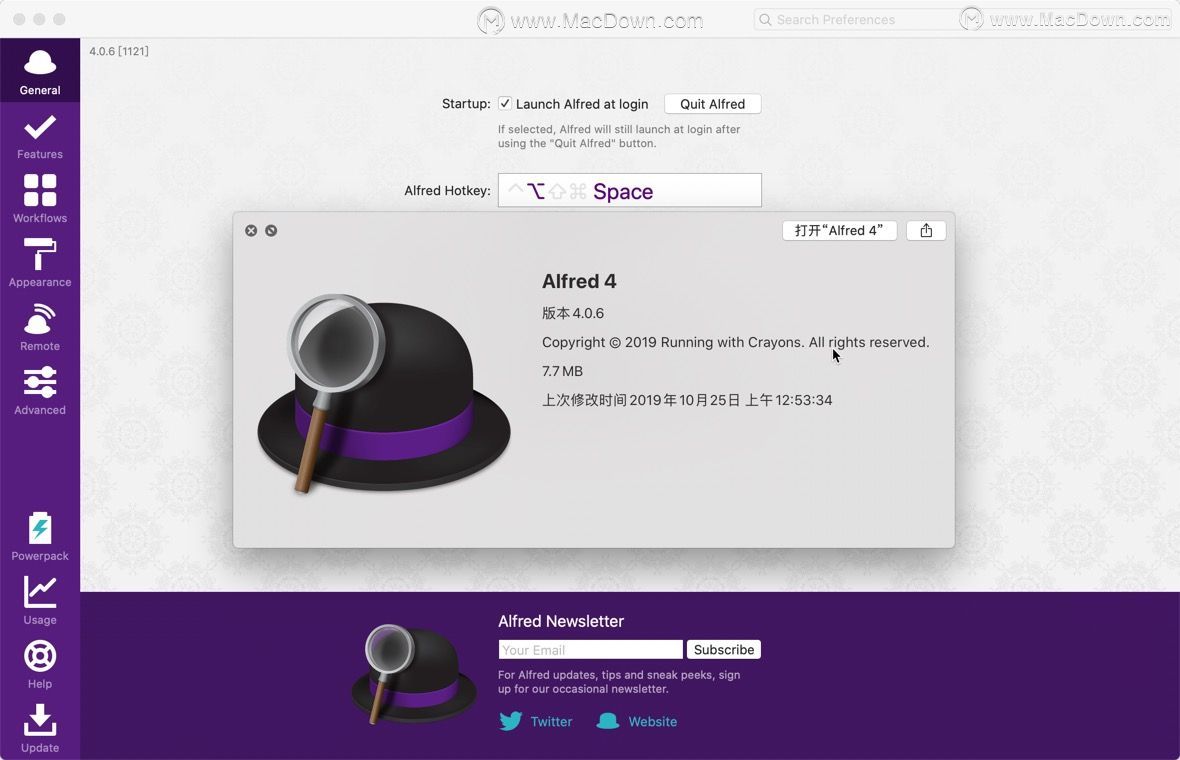
Task: Click the Alfred Hotkey field
Action: pos(630,190)
